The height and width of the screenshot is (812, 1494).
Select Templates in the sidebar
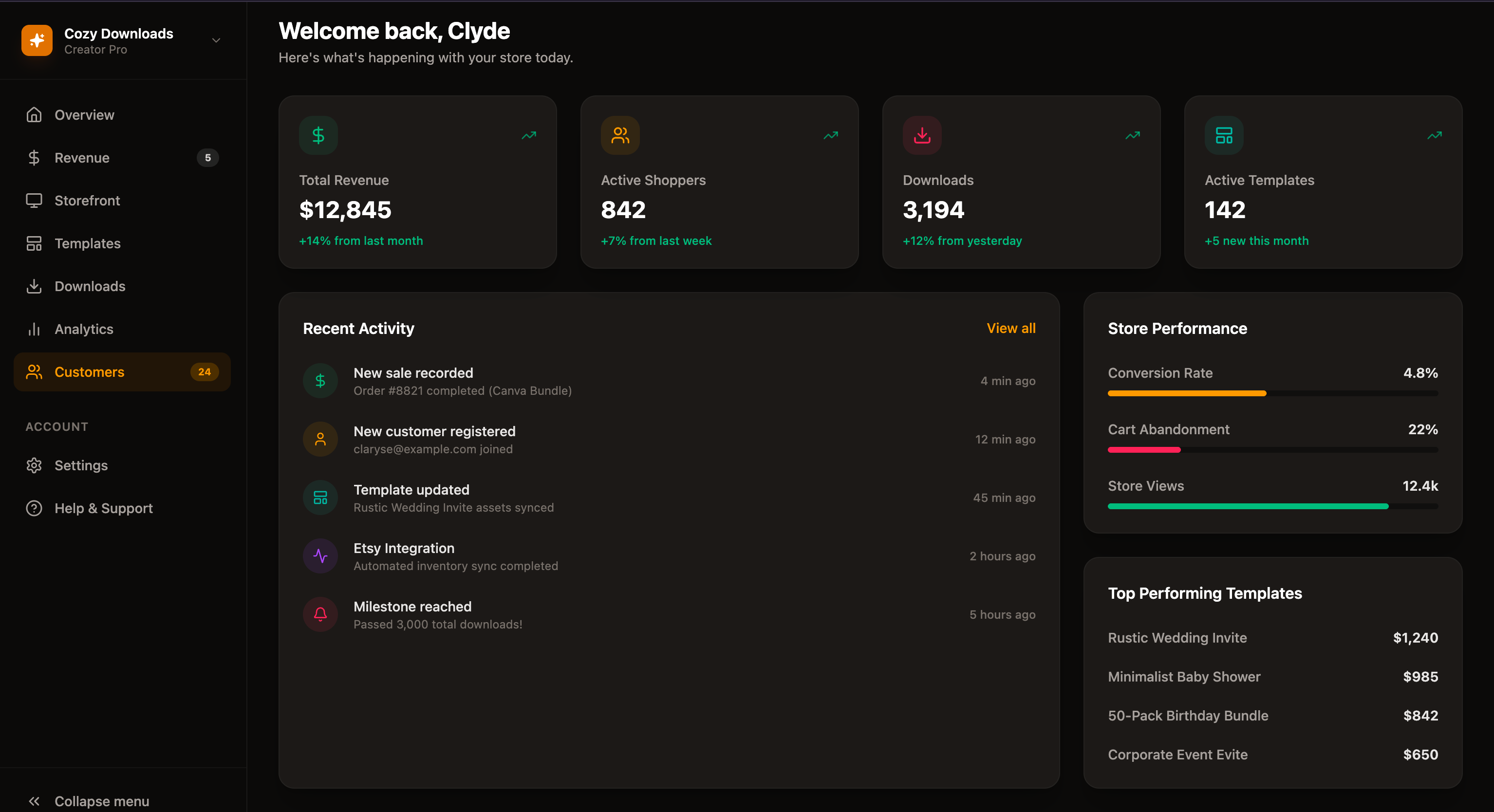point(122,243)
